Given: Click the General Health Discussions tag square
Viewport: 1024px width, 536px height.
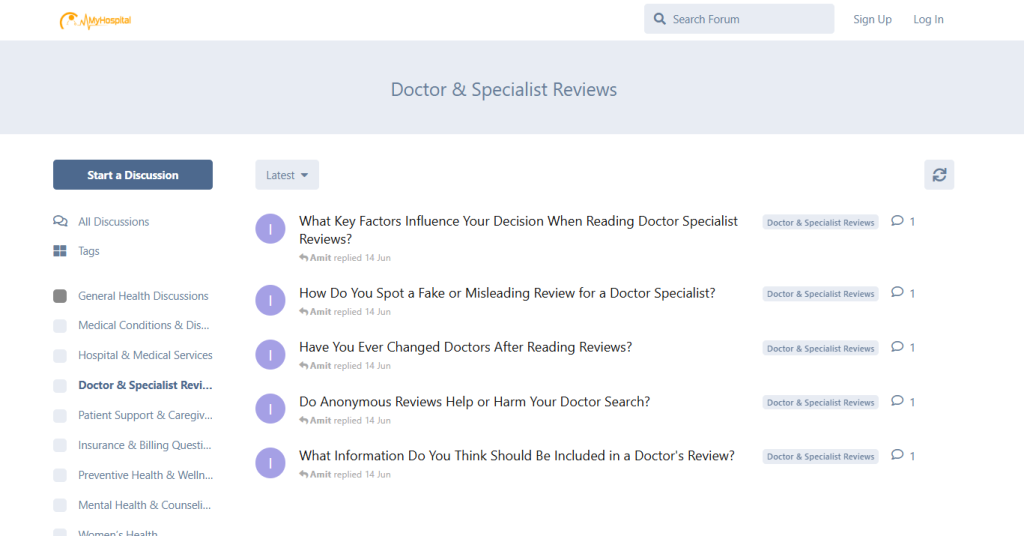Looking at the screenshot, I should pos(60,296).
